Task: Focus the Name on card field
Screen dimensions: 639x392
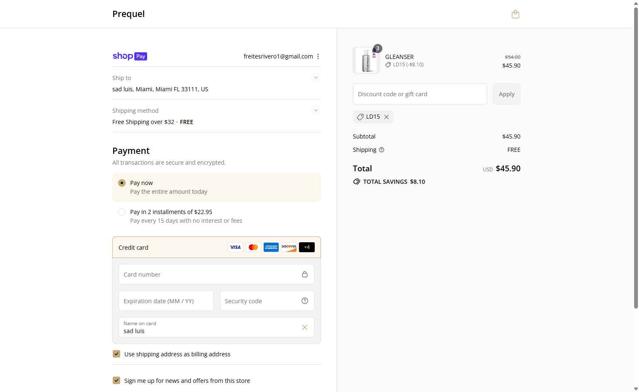Action: click(x=216, y=327)
